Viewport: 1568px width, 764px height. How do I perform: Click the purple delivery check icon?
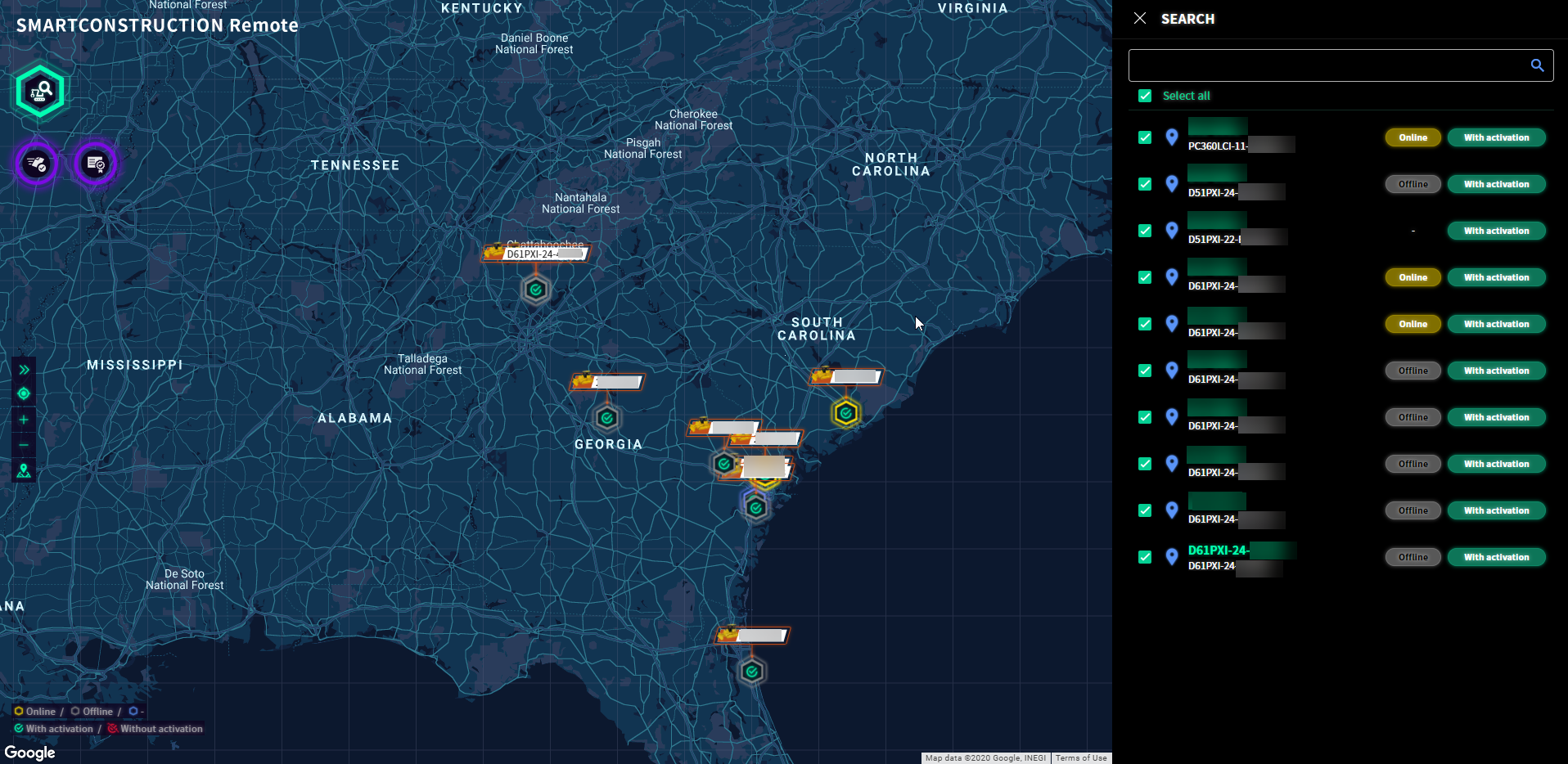coord(37,164)
